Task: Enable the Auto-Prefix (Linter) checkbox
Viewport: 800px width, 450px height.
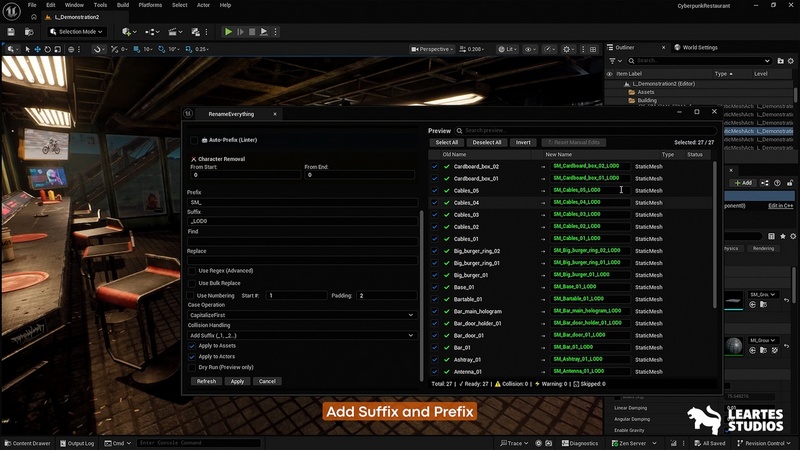Action: (x=194, y=140)
